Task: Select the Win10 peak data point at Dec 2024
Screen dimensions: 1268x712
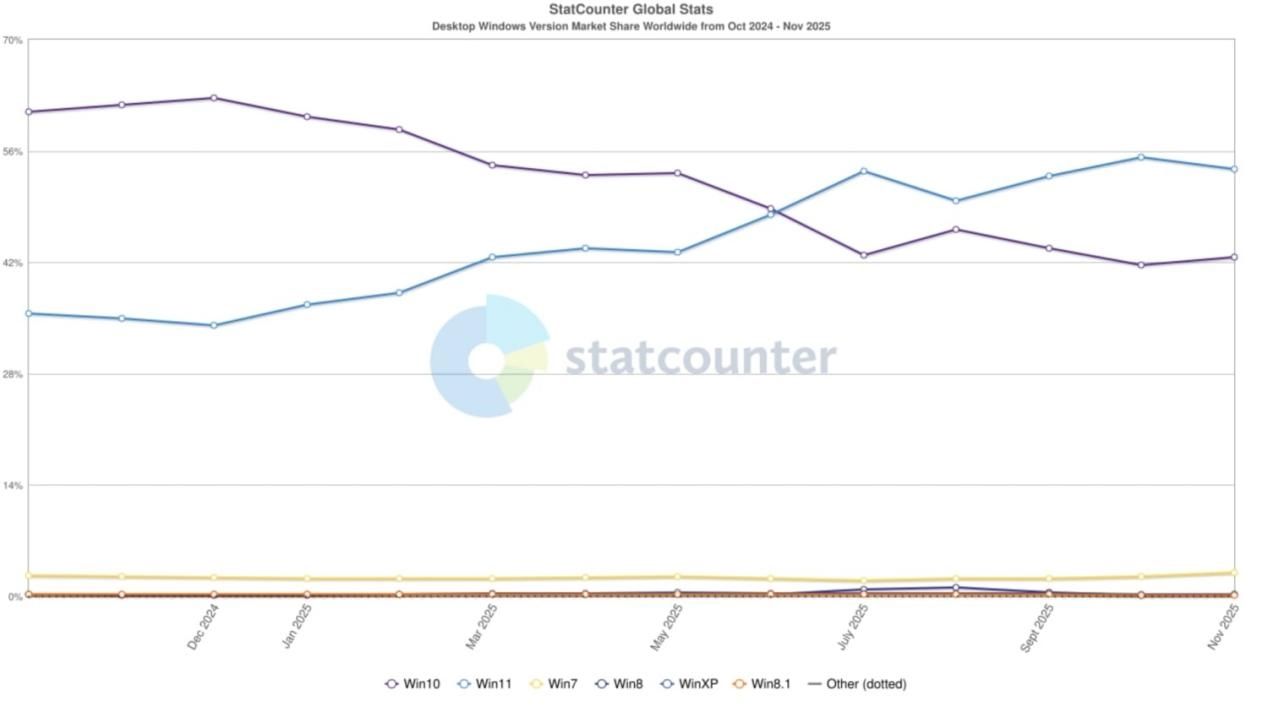Action: [x=214, y=98]
